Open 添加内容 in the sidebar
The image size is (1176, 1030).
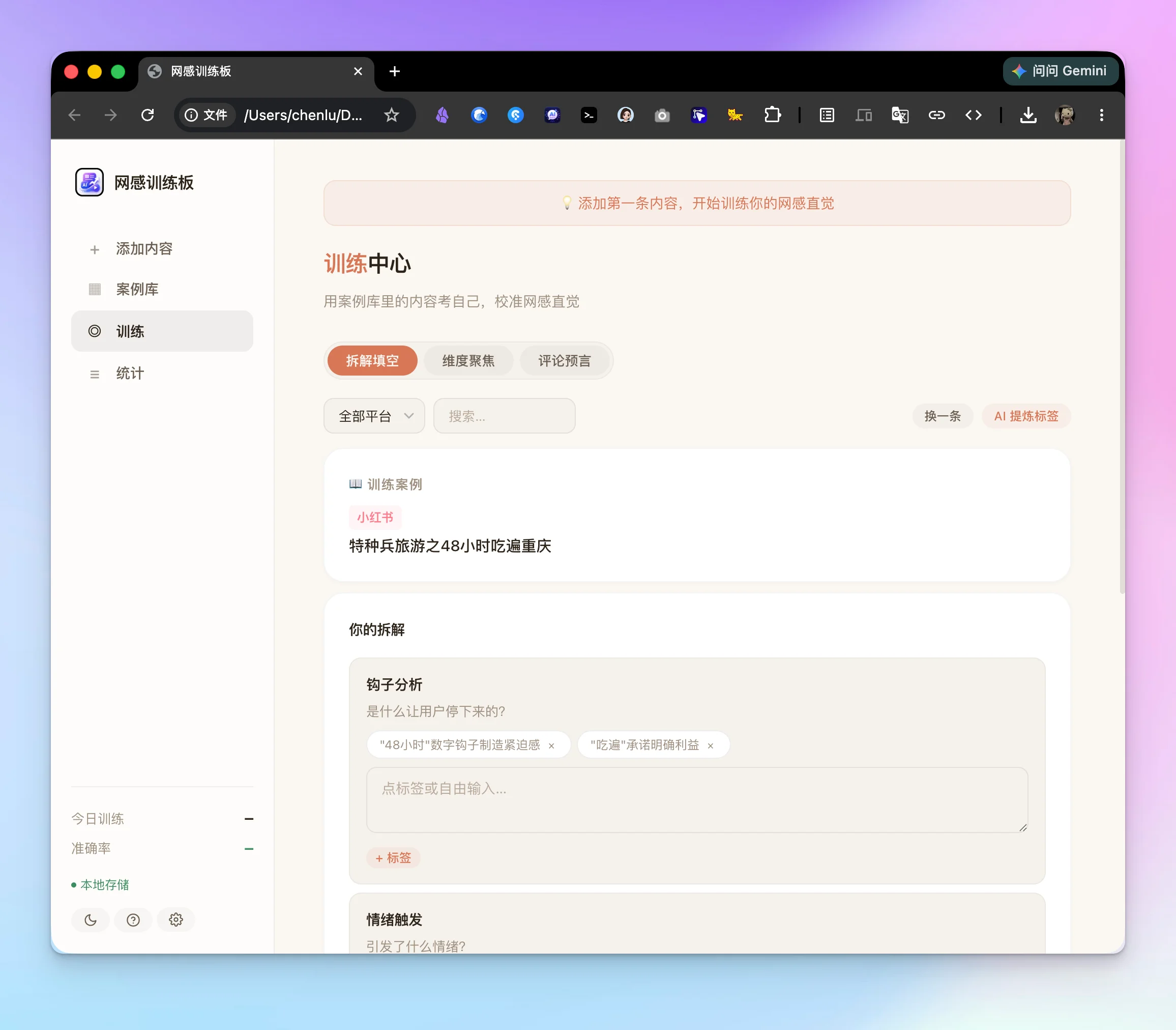pyautogui.click(x=162, y=248)
